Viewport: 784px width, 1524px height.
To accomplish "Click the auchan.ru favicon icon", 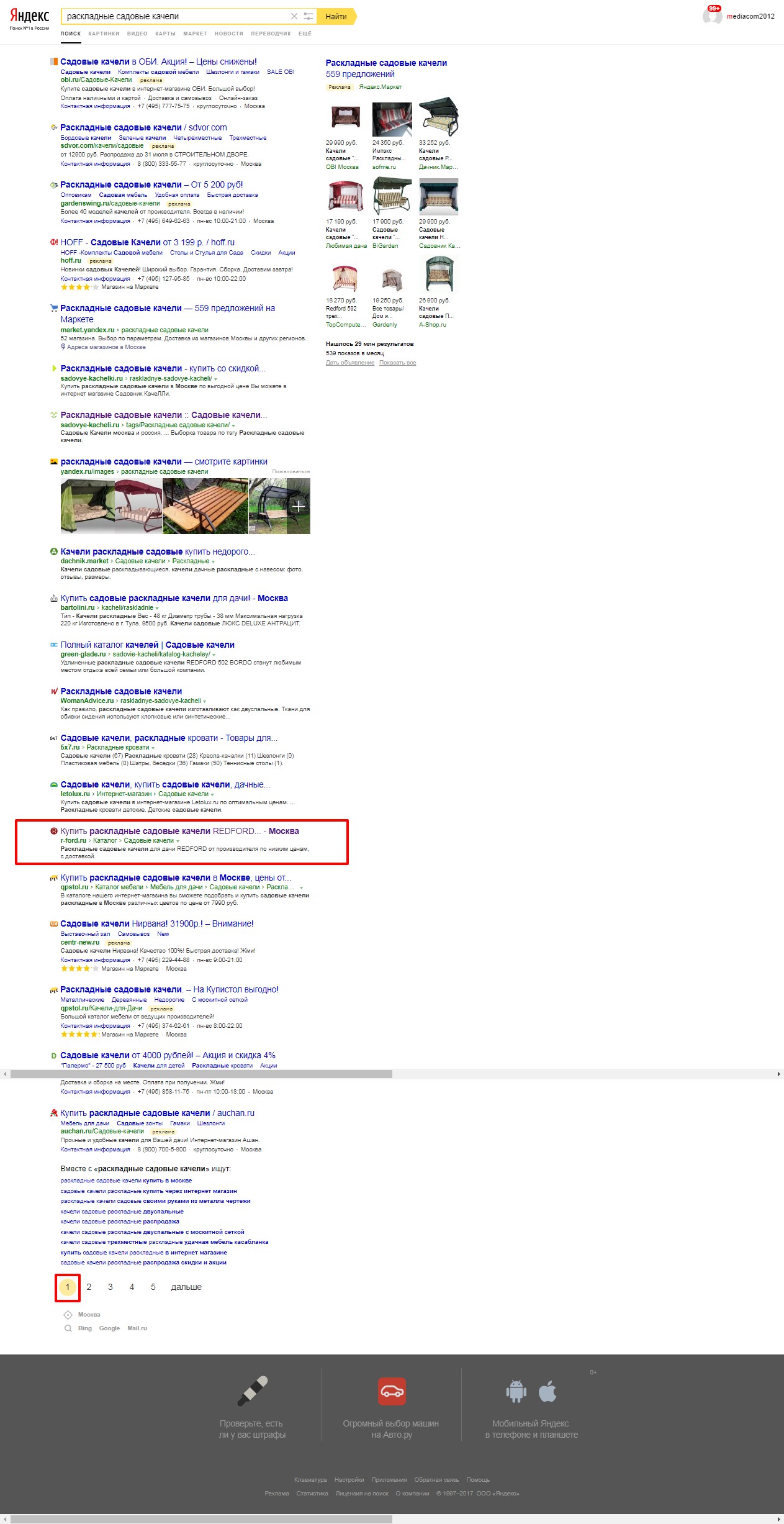I will point(54,1113).
